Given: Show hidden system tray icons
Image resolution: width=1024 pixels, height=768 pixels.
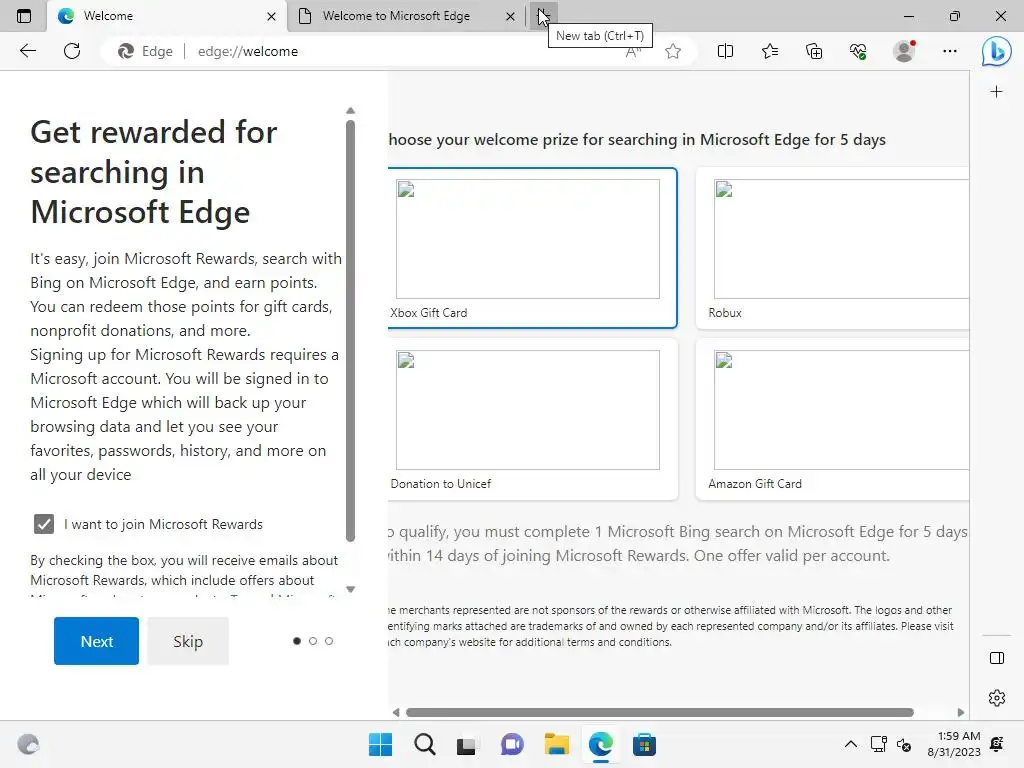Looking at the screenshot, I should pos(850,744).
